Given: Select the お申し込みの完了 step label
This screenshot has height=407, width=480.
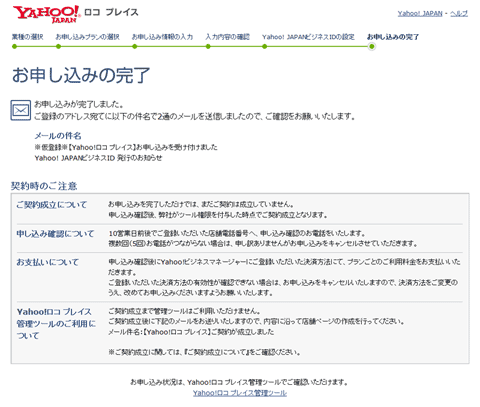Looking at the screenshot, I should 393,37.
